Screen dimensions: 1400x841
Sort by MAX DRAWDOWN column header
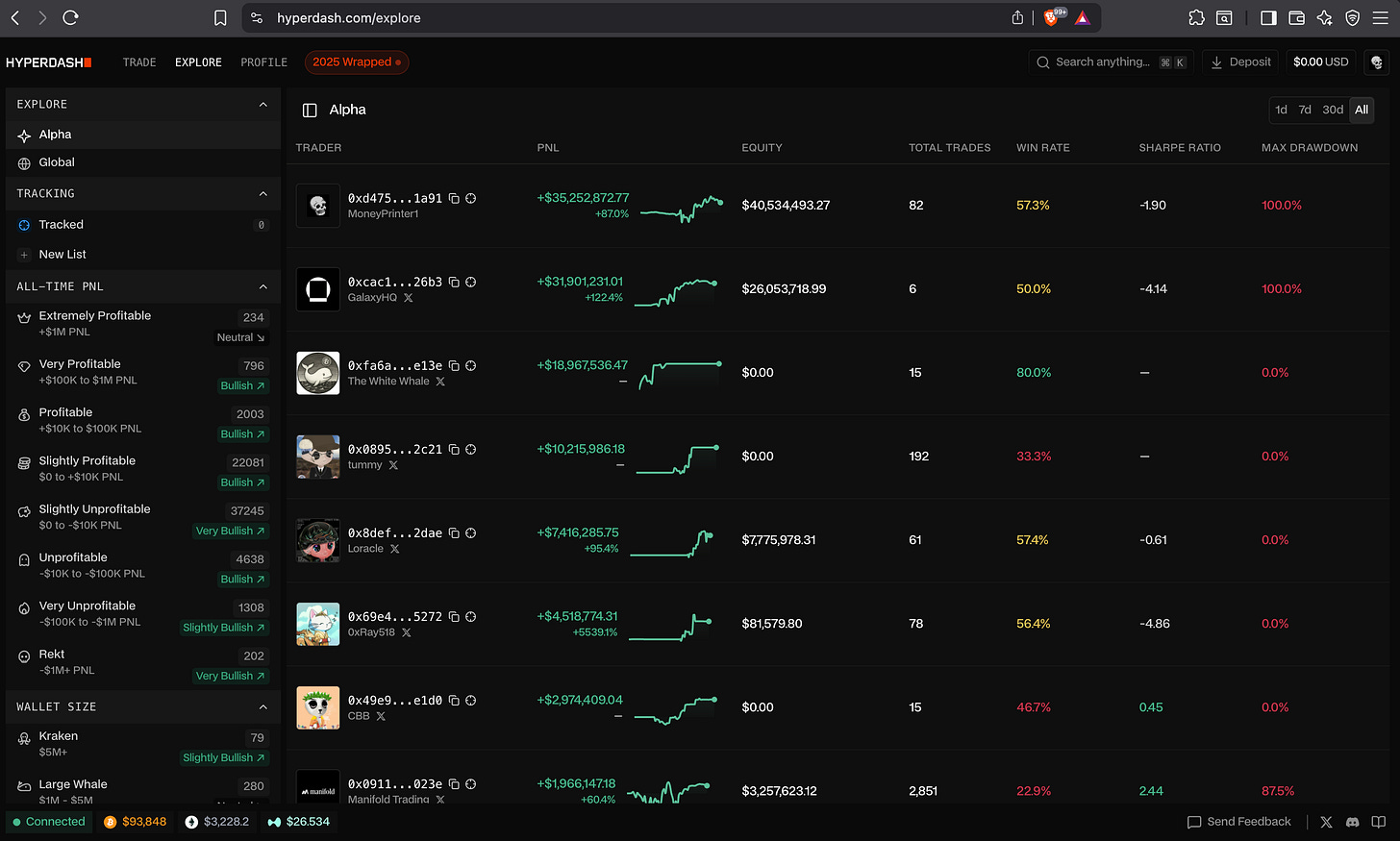click(x=1310, y=148)
